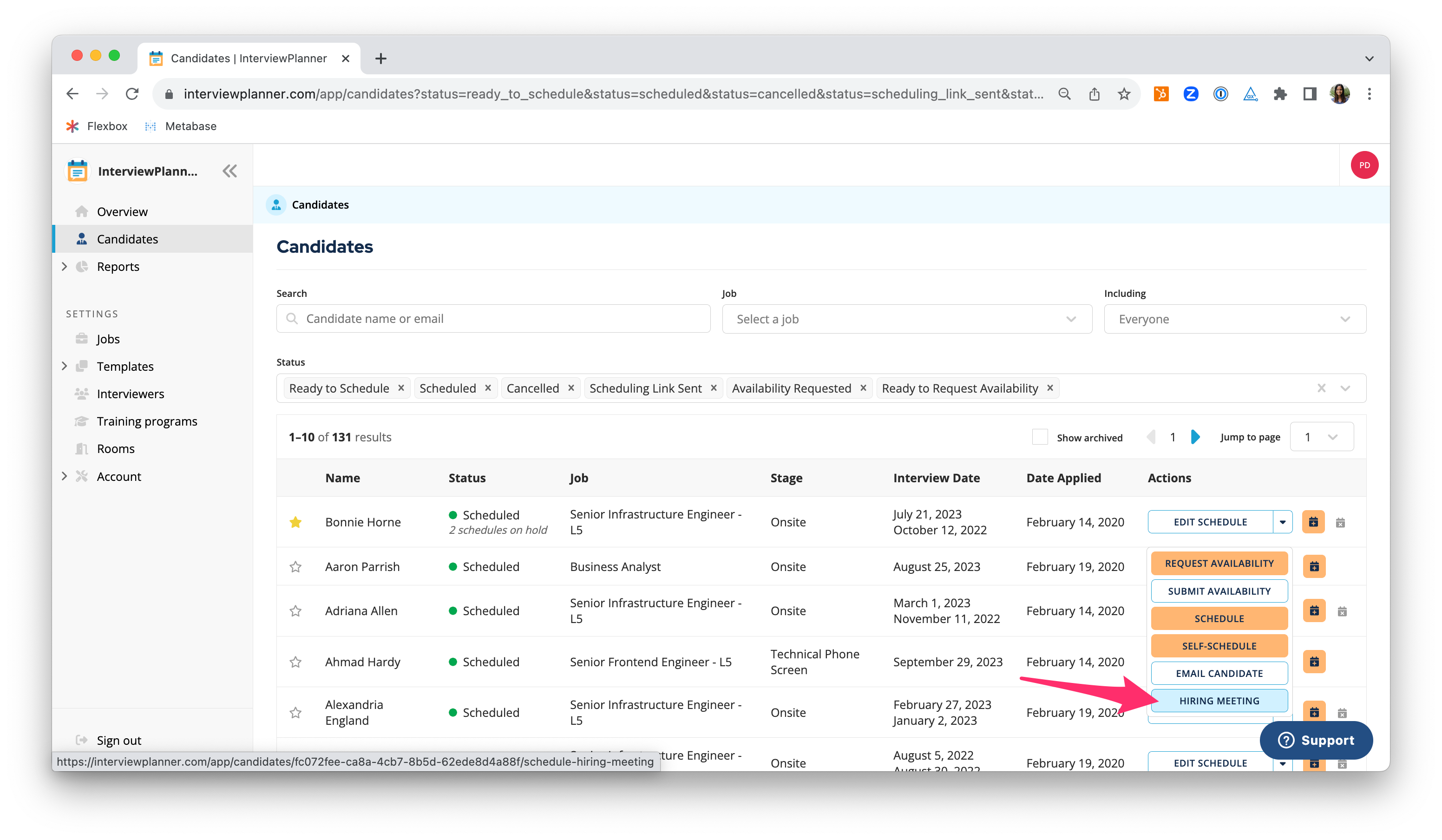Click Edit Schedule for Bonnie Horne
This screenshot has width=1442, height=840.
[x=1210, y=522]
